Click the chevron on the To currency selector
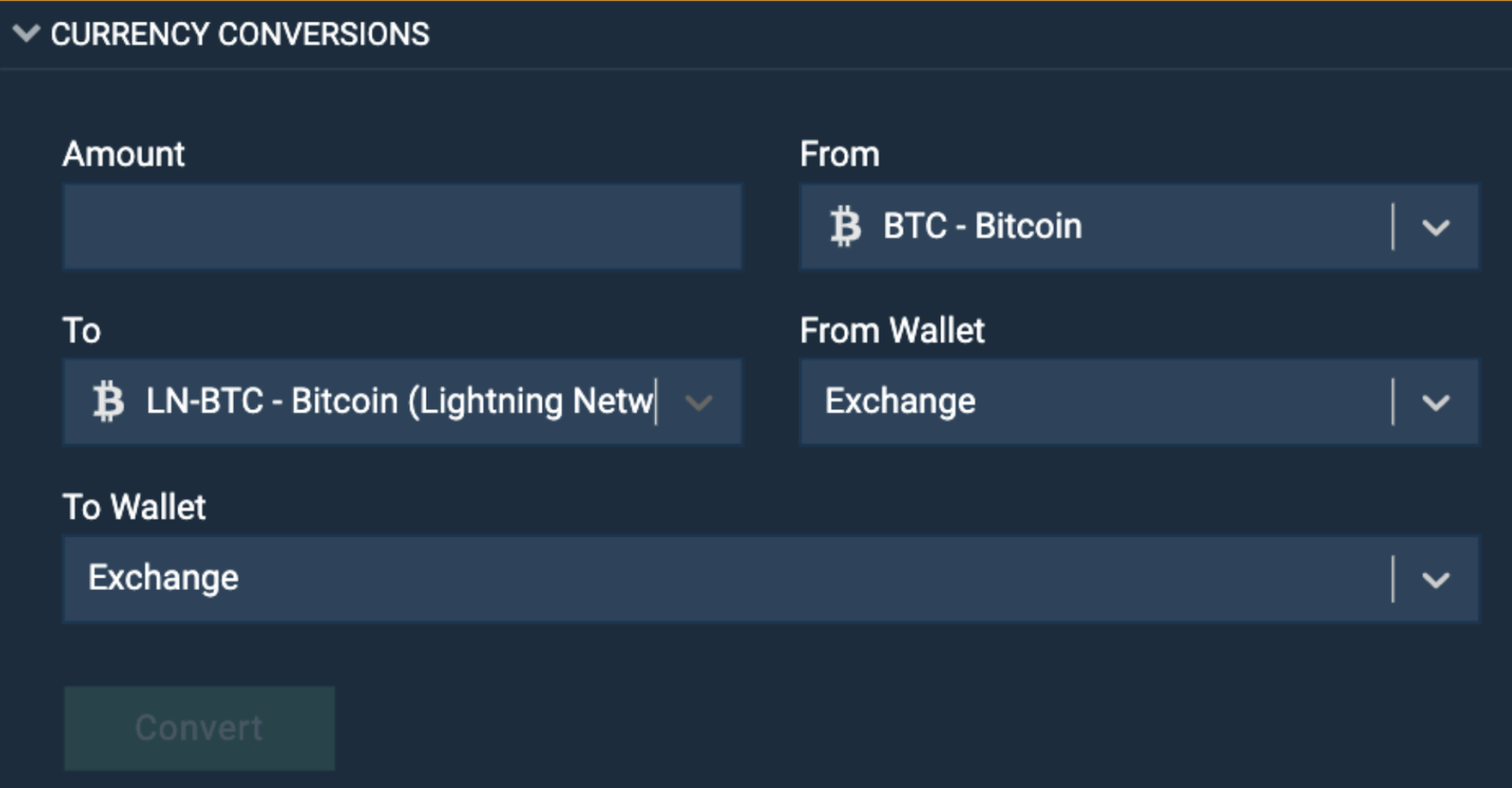This screenshot has height=788, width=1512. (x=699, y=403)
